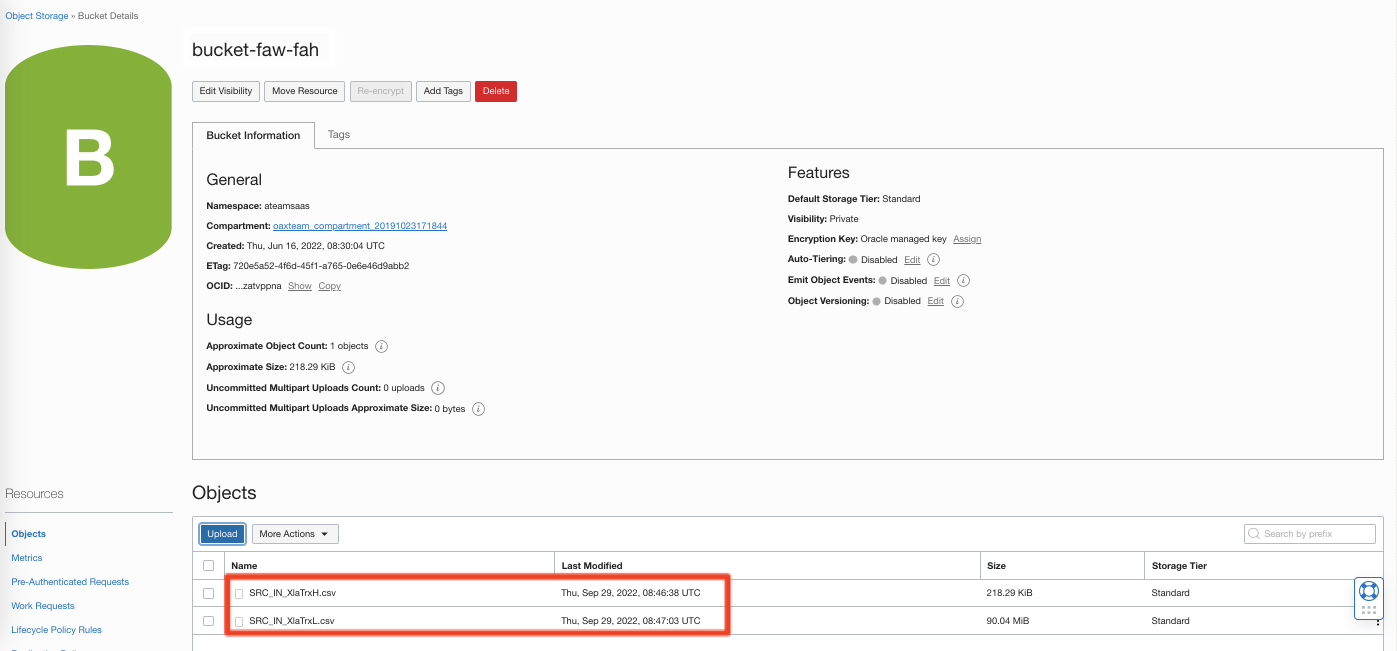Click the info icon next to Object Versioning
Screen dimensions: 1397x651
click(957, 301)
